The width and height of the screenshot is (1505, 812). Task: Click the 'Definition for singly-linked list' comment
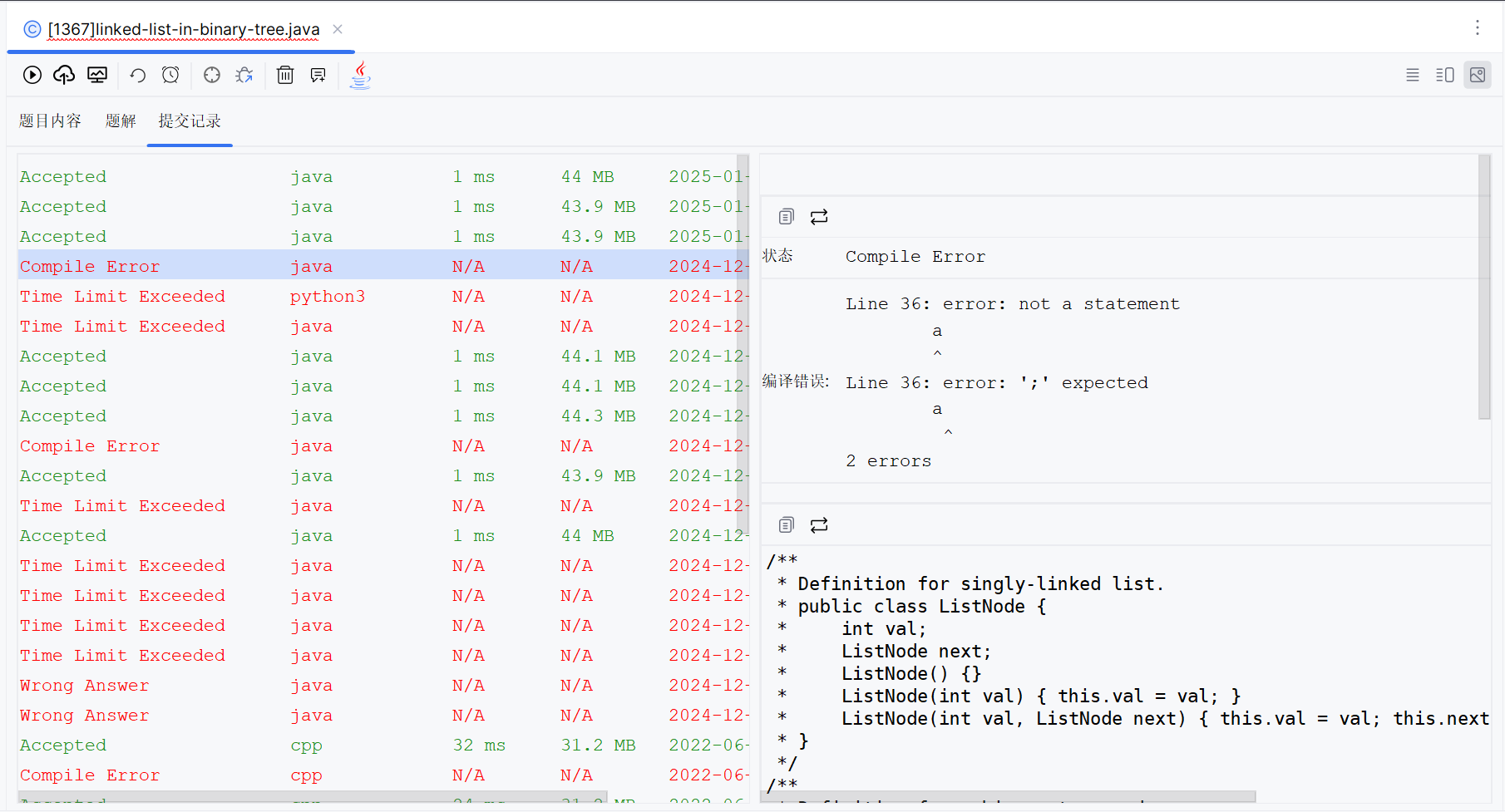coord(980,584)
